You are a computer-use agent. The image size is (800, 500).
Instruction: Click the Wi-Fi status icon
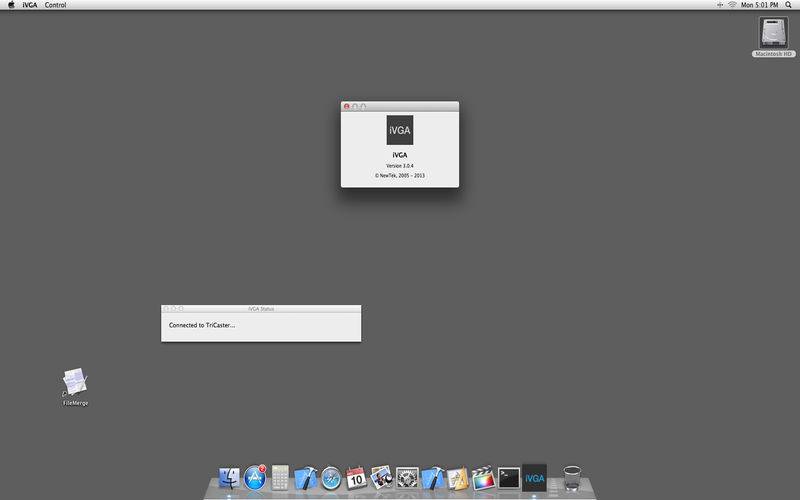point(732,5)
